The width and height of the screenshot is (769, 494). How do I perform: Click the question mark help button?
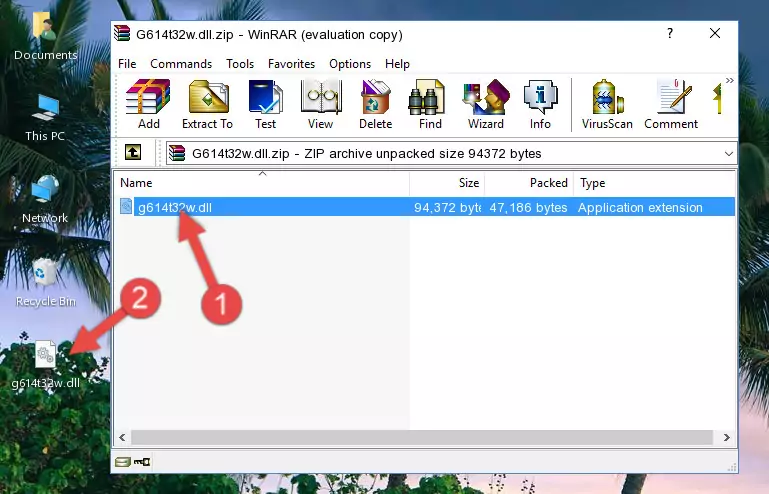point(670,33)
